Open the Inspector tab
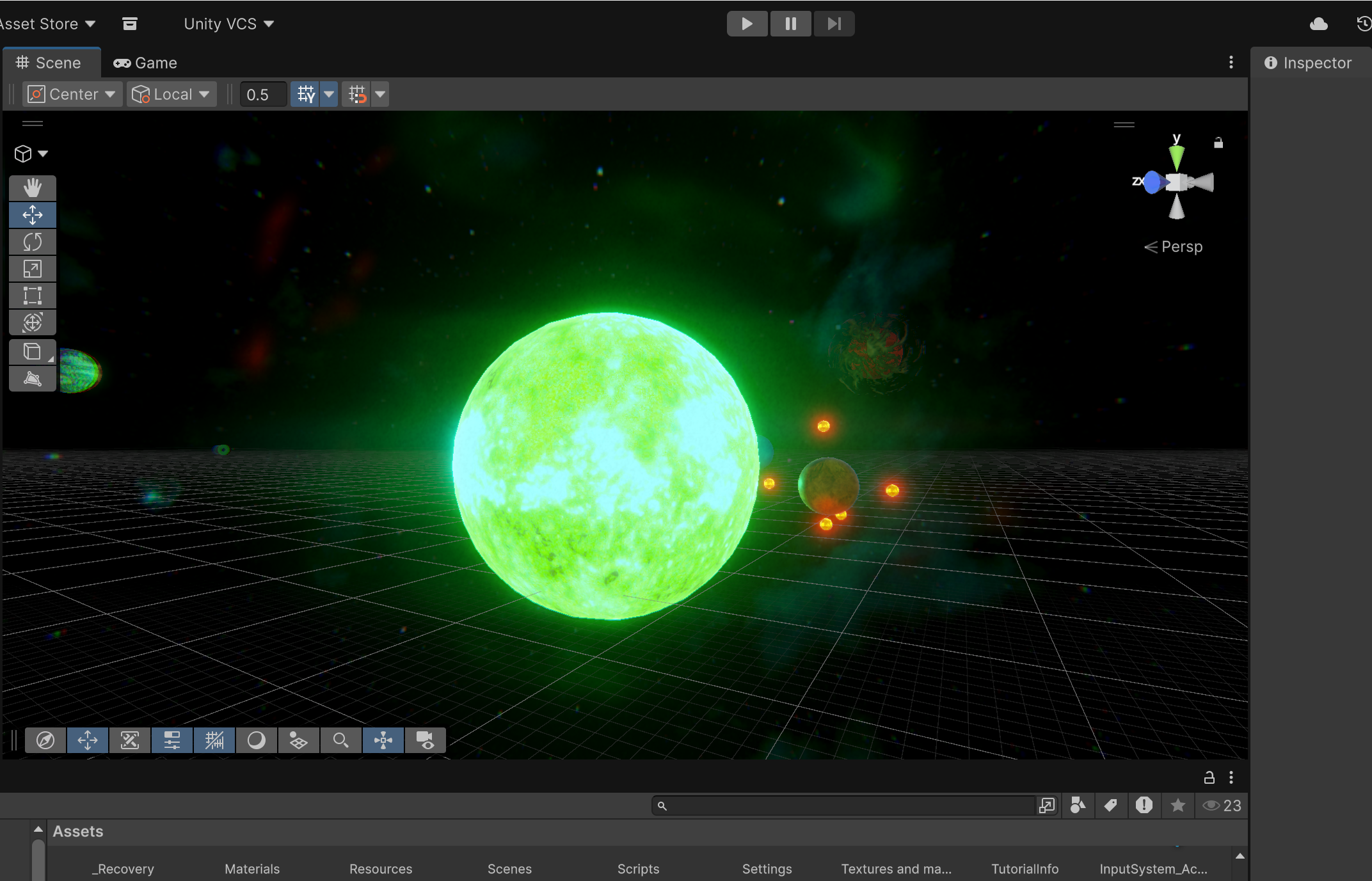1372x881 pixels. click(x=1309, y=63)
